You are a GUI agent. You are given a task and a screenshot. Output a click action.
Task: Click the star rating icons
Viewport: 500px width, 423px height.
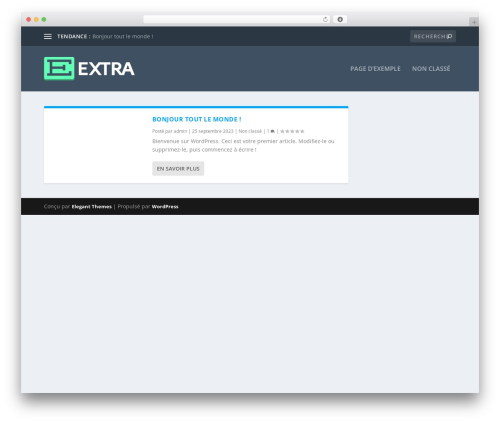point(292,131)
